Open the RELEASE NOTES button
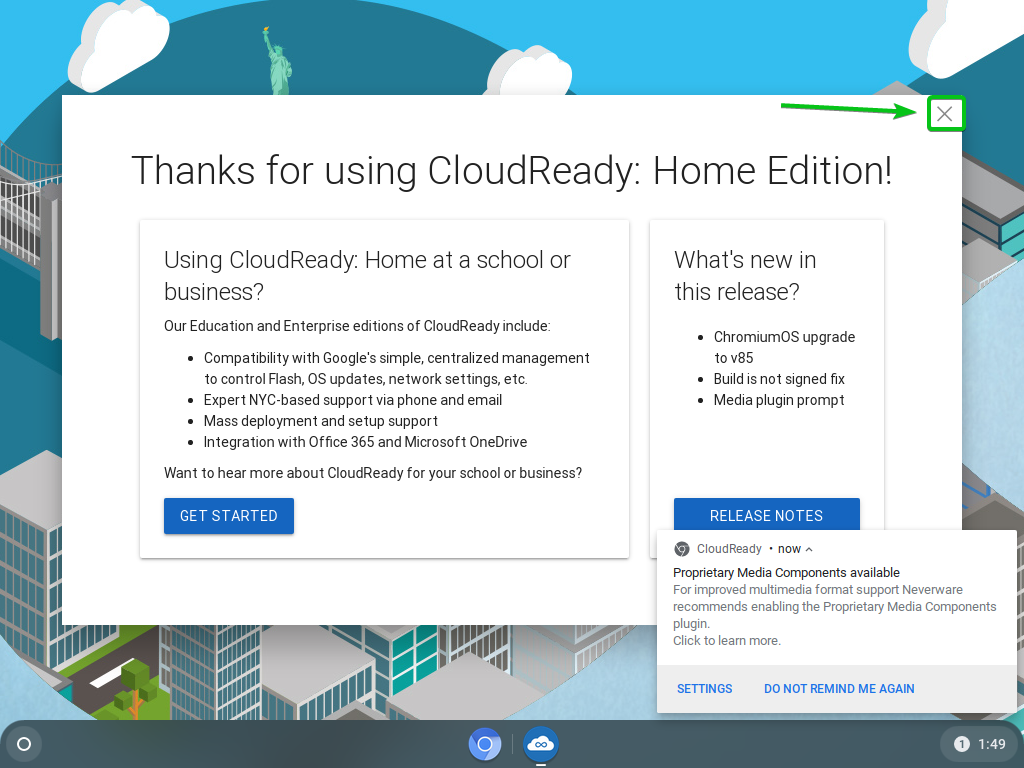This screenshot has height=768, width=1024. click(x=766, y=515)
